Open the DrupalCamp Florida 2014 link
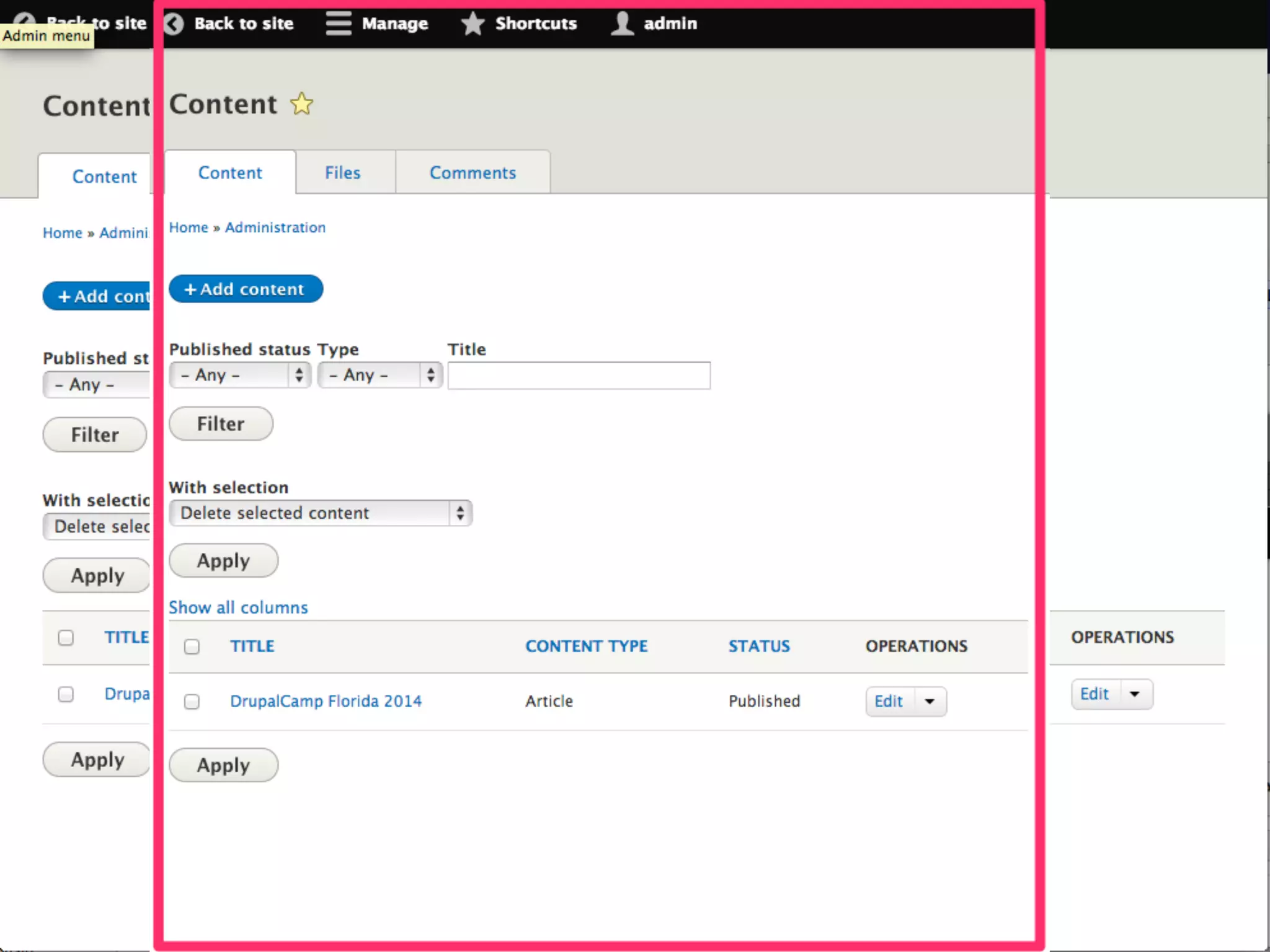The width and height of the screenshot is (1270, 952). coord(326,701)
